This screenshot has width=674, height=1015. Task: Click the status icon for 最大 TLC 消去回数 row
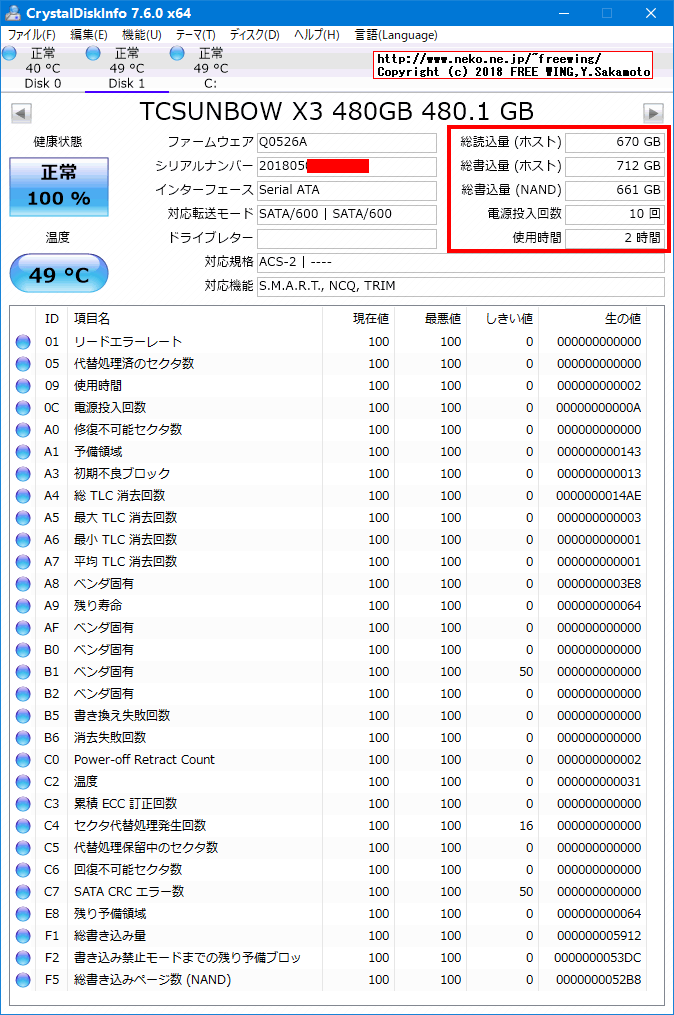point(23,518)
